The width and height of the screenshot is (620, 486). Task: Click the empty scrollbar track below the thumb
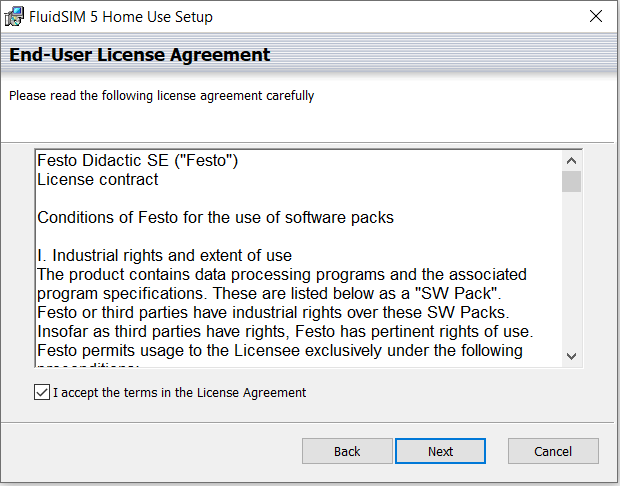[x=571, y=269]
